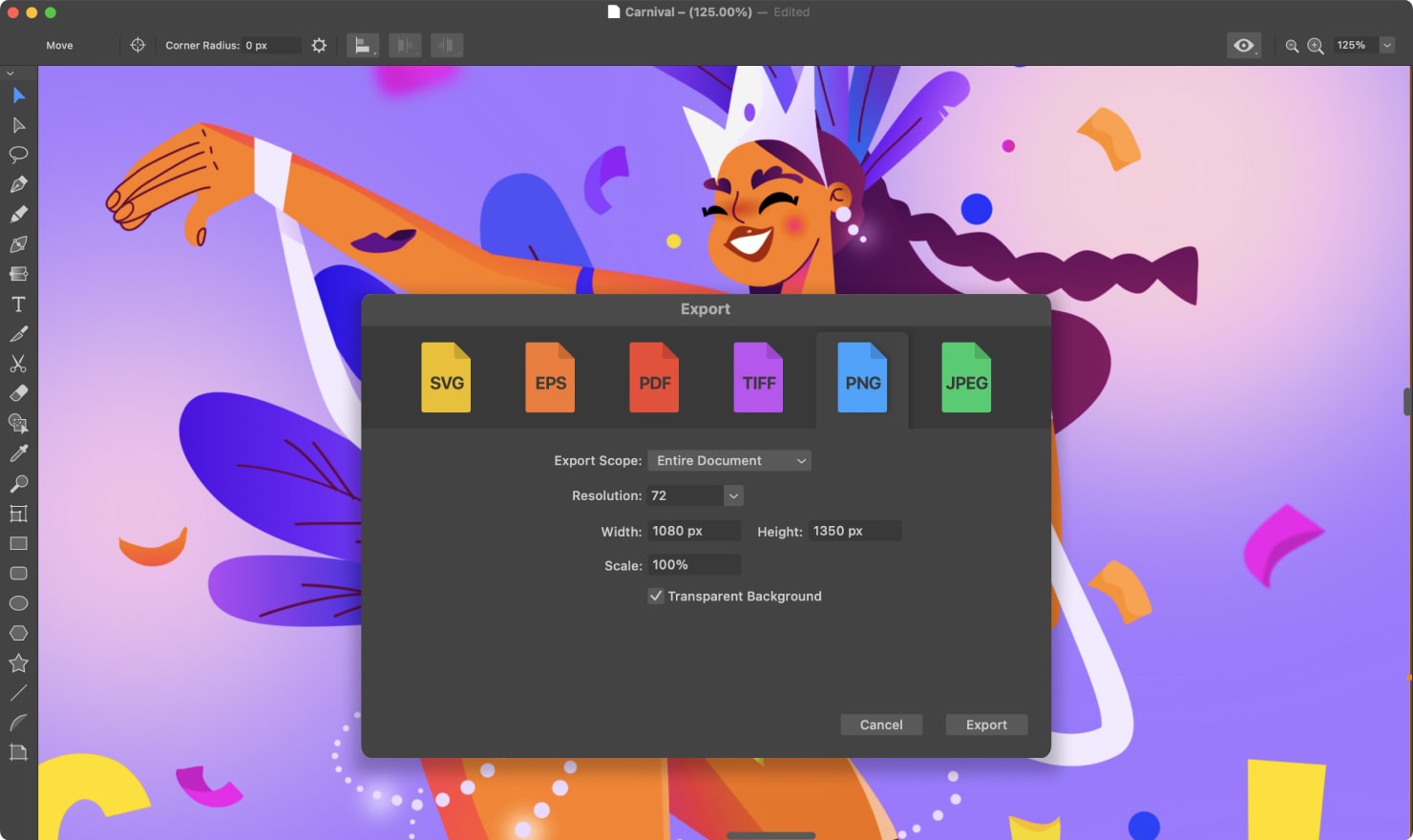
Task: Select the Rectangle tool
Action: tap(18, 543)
